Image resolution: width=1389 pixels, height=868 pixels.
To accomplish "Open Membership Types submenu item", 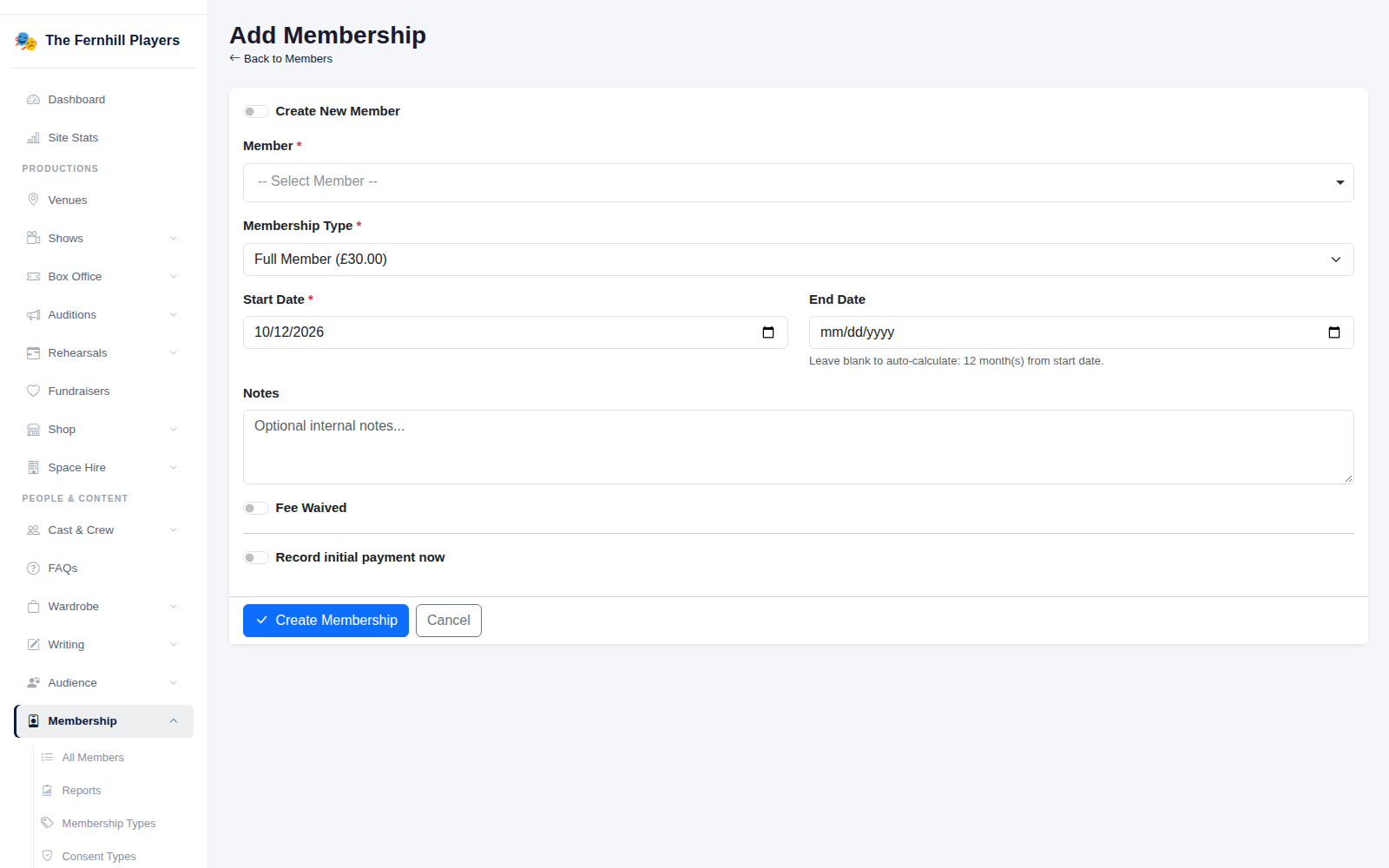I will [x=114, y=824].
